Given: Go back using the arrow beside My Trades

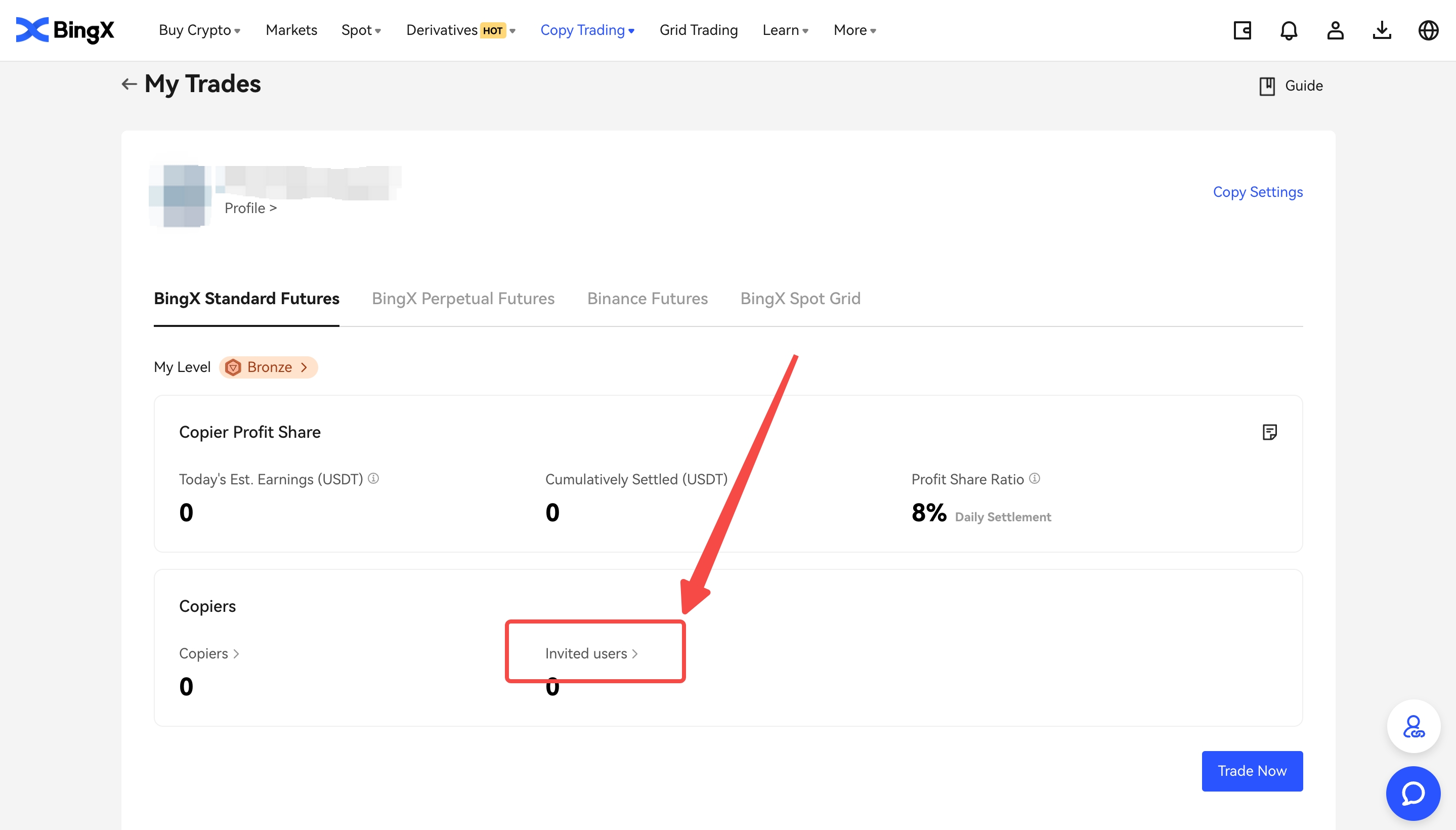Looking at the screenshot, I should 129,85.
